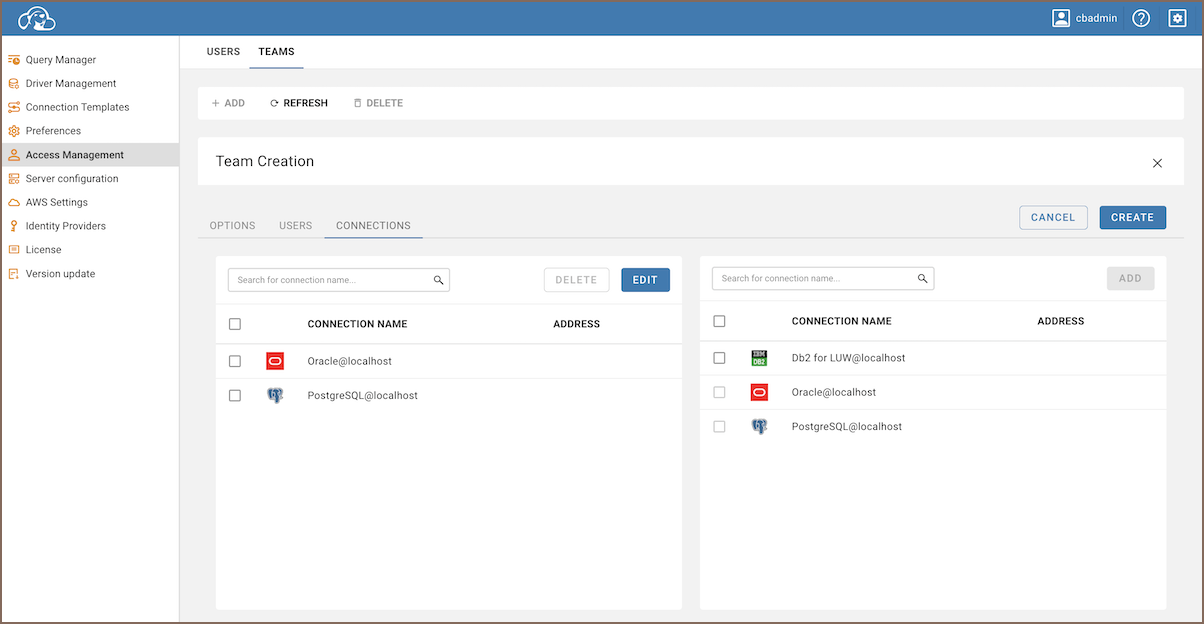Image resolution: width=1204 pixels, height=624 pixels.
Task: Click the PostgreSQL elephant icon in right list
Action: 759,427
